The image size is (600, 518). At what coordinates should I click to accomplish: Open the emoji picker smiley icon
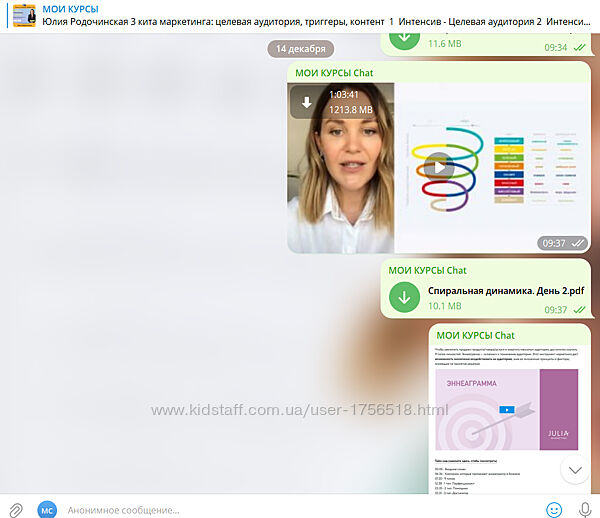tap(554, 509)
